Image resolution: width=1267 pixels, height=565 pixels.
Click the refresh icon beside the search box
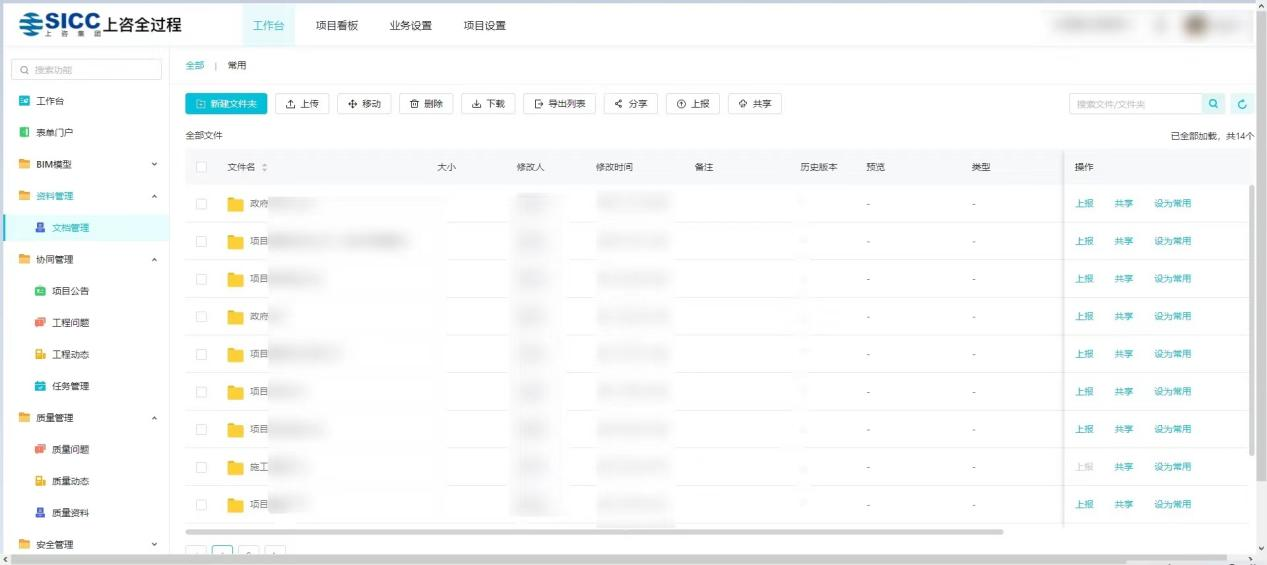tap(1242, 104)
